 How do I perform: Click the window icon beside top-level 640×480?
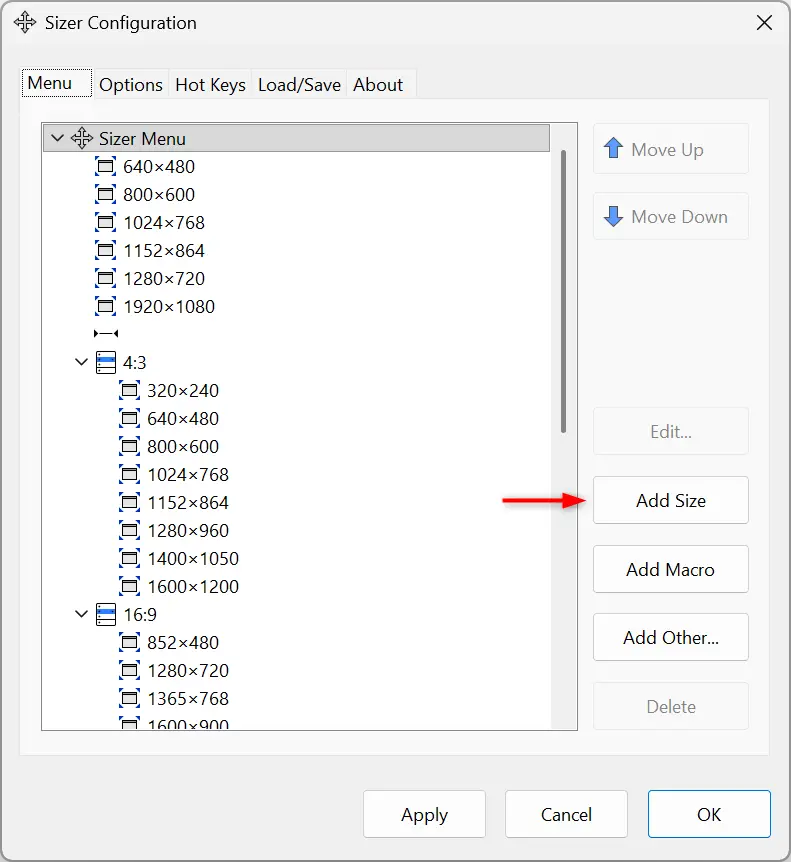coord(106,166)
